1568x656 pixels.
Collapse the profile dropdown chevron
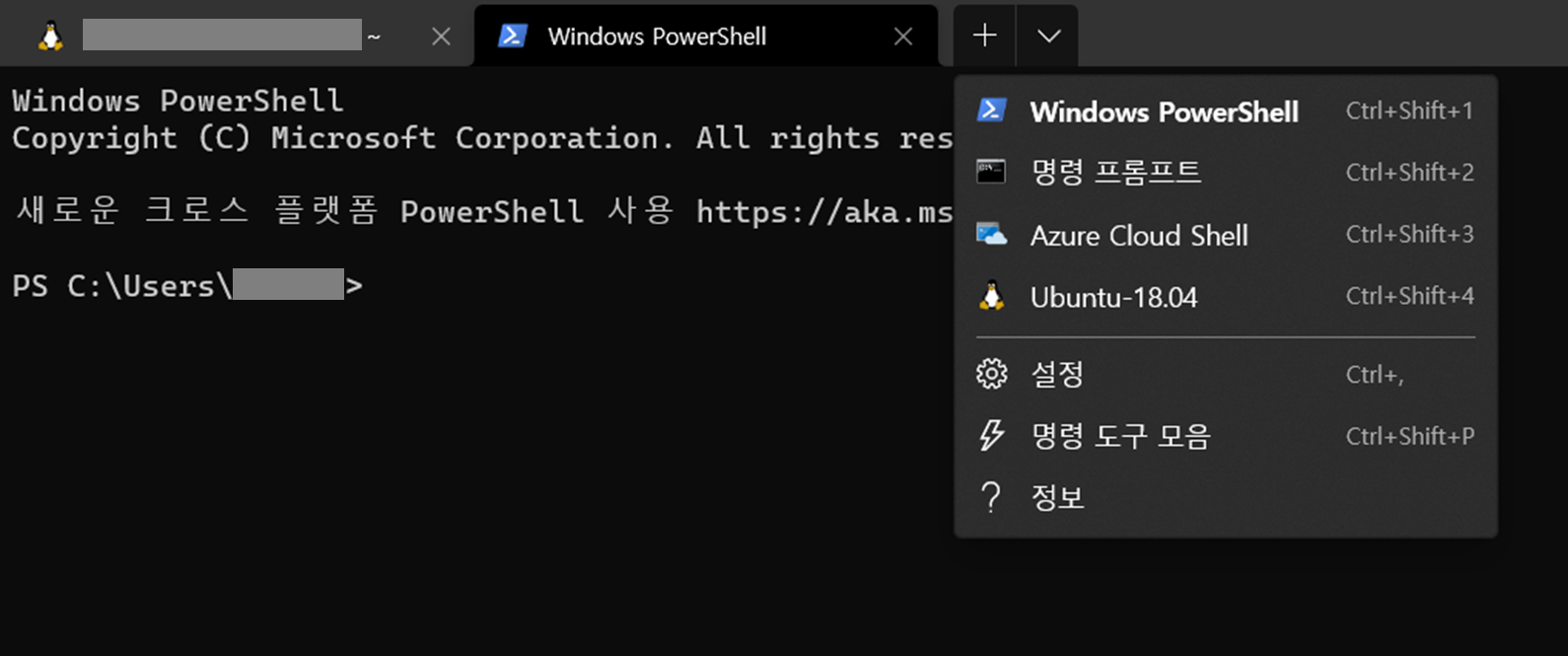tap(1048, 36)
